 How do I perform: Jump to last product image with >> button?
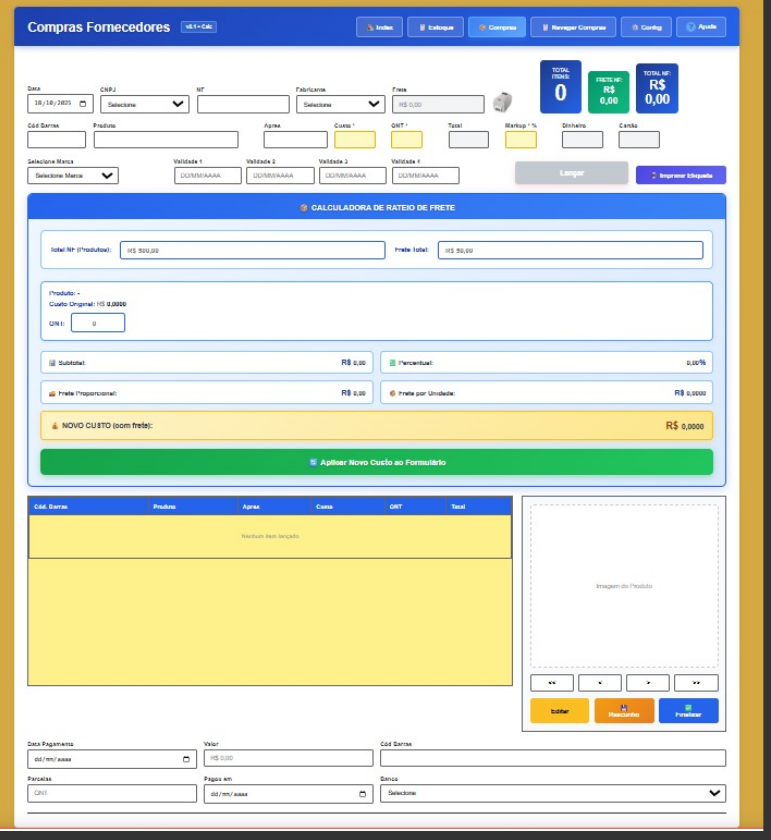696,683
